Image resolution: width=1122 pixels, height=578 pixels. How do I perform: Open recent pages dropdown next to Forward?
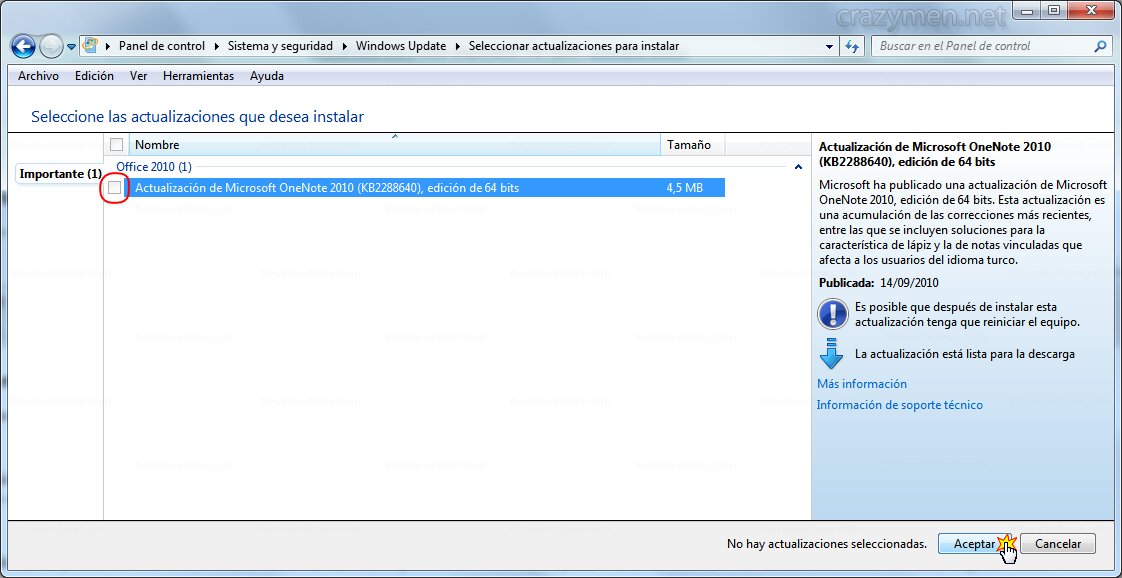point(71,47)
